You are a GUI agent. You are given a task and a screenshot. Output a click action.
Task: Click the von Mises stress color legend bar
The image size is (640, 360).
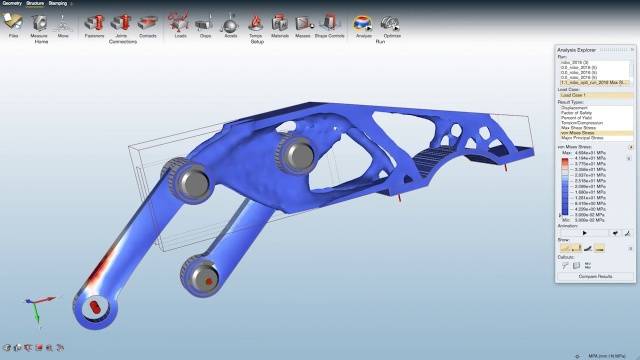point(565,186)
